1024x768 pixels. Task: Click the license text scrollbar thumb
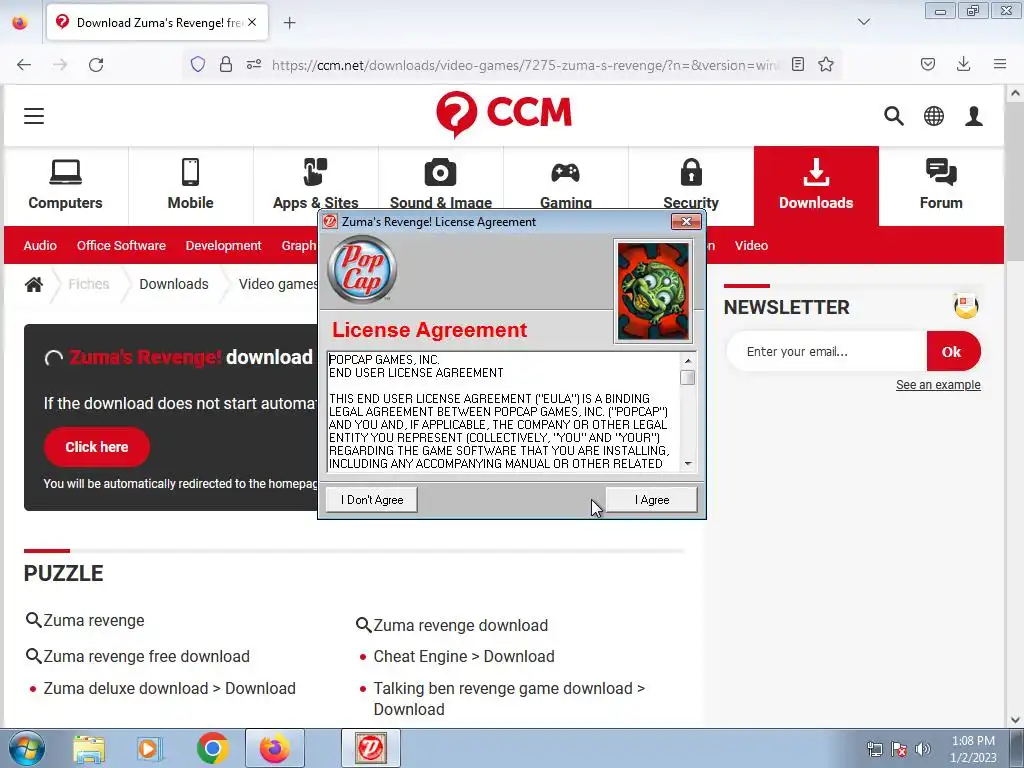click(x=688, y=377)
